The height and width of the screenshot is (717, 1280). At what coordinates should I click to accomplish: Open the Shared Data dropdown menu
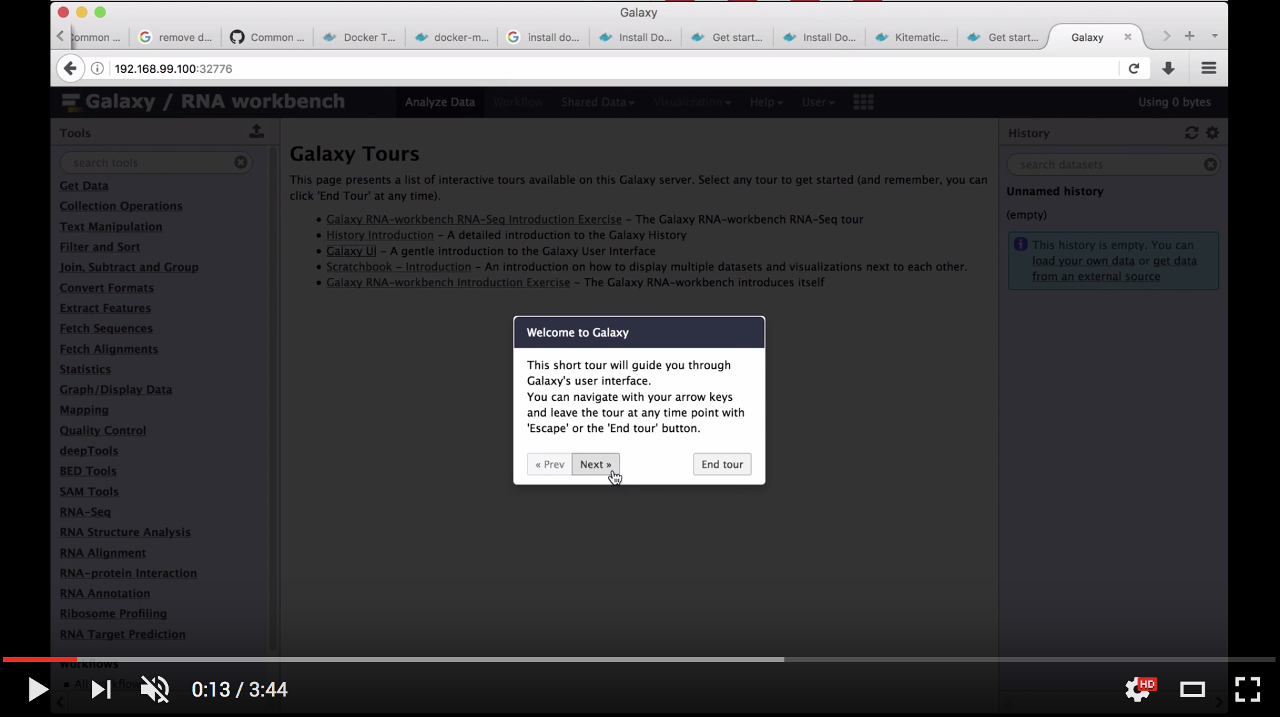click(x=597, y=102)
